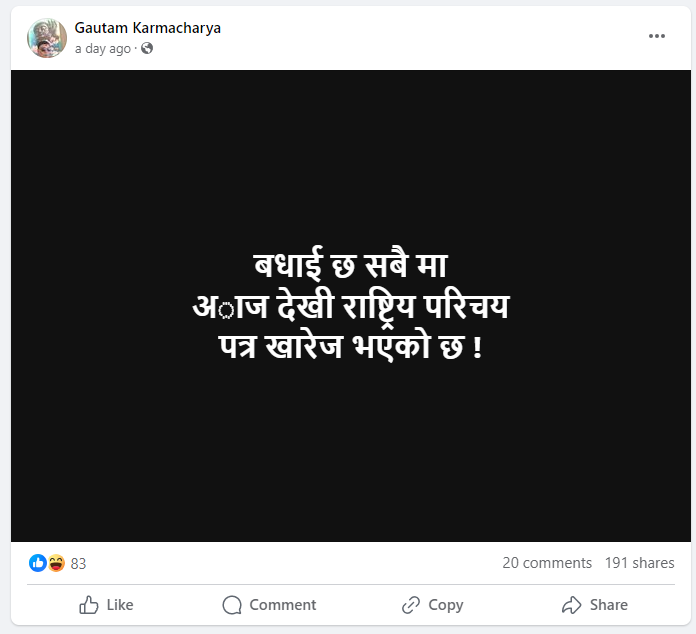
Task: Open the Share button label
Action: pos(608,605)
